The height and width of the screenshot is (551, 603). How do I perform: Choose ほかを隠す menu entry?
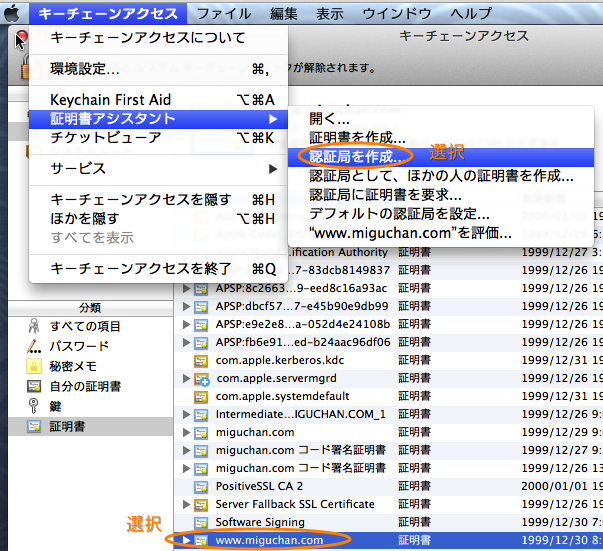click(158, 218)
